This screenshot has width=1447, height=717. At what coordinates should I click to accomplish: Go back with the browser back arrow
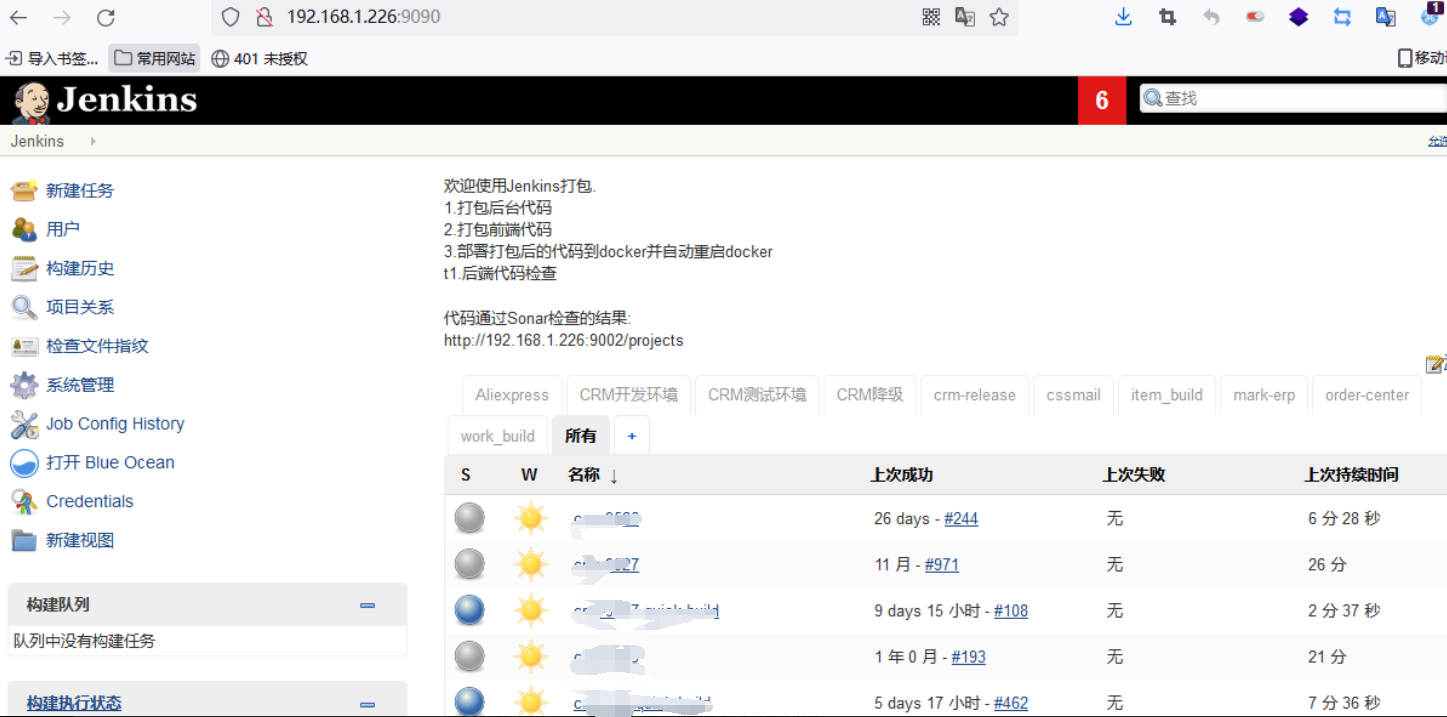pyautogui.click(x=18, y=17)
